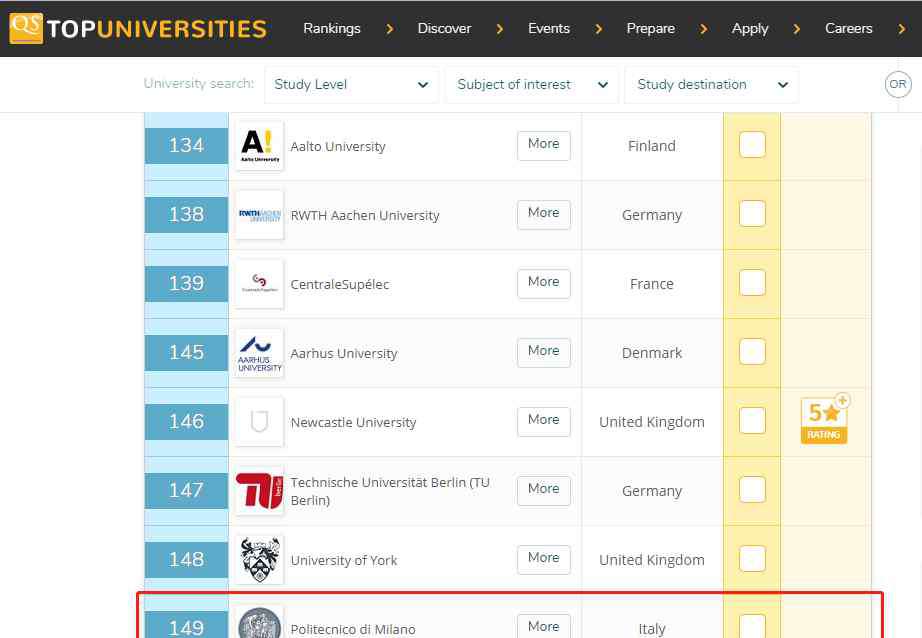922x638 pixels.
Task: Open the Study destination dropdown
Action: pyautogui.click(x=711, y=85)
